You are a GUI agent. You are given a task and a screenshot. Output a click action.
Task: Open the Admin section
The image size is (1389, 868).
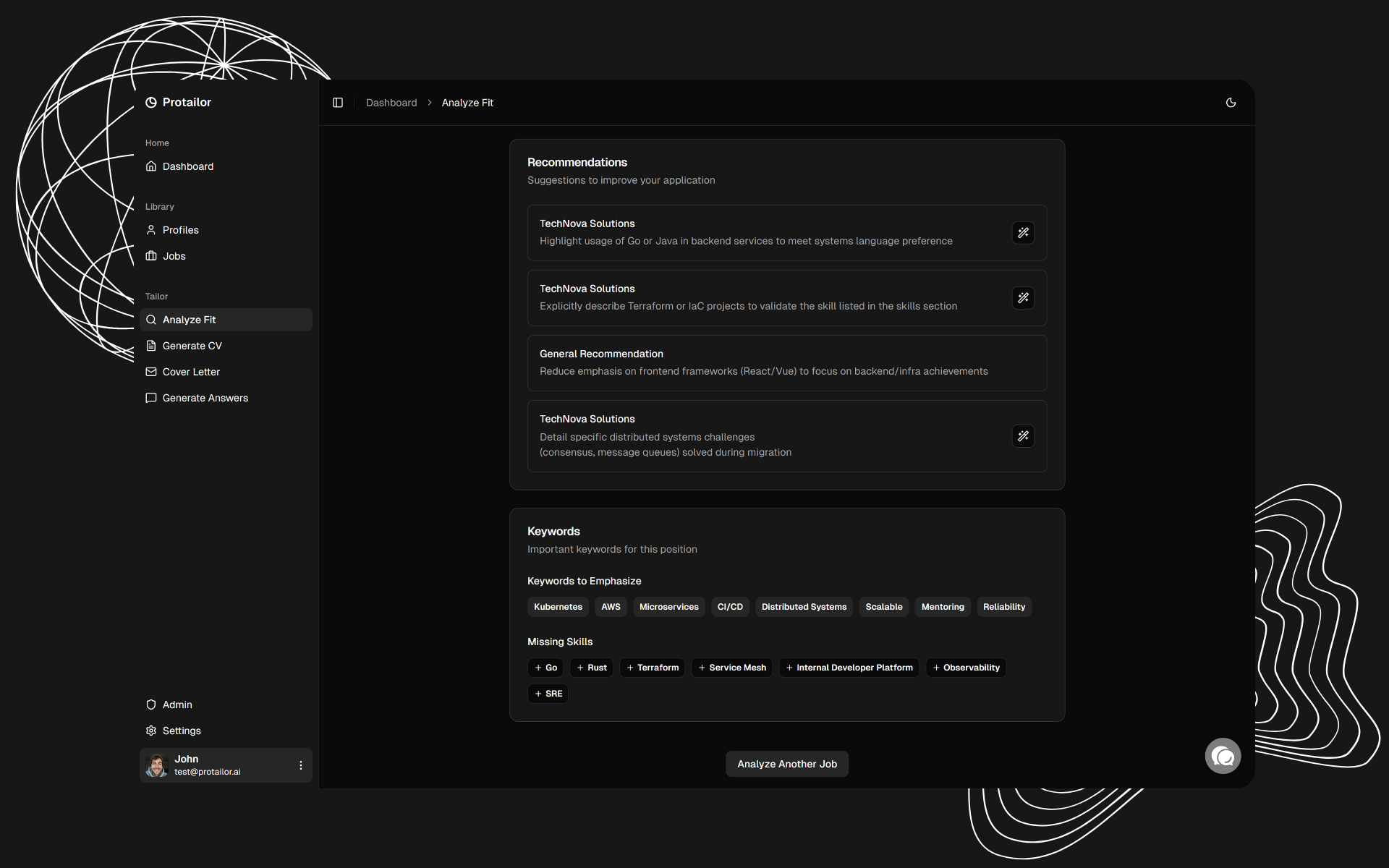pyautogui.click(x=177, y=705)
